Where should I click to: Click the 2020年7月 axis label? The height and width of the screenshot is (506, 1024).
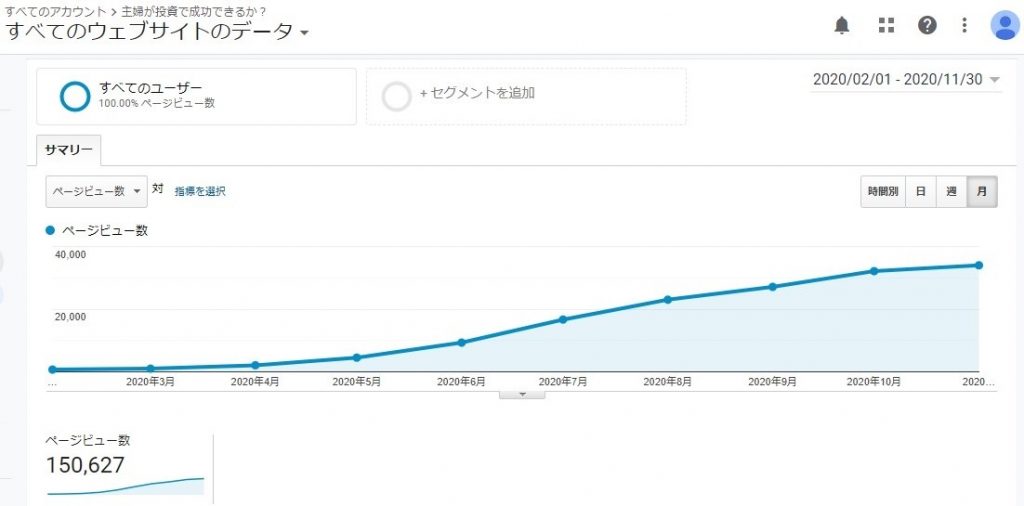coord(563,381)
